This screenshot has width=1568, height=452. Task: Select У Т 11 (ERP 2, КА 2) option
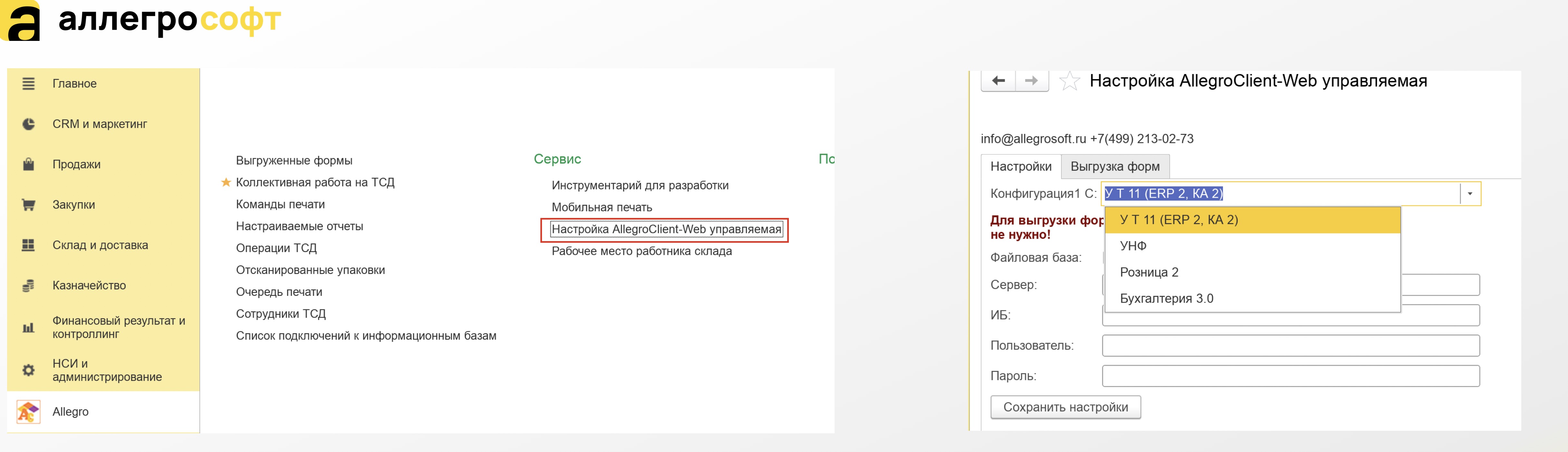click(1253, 220)
